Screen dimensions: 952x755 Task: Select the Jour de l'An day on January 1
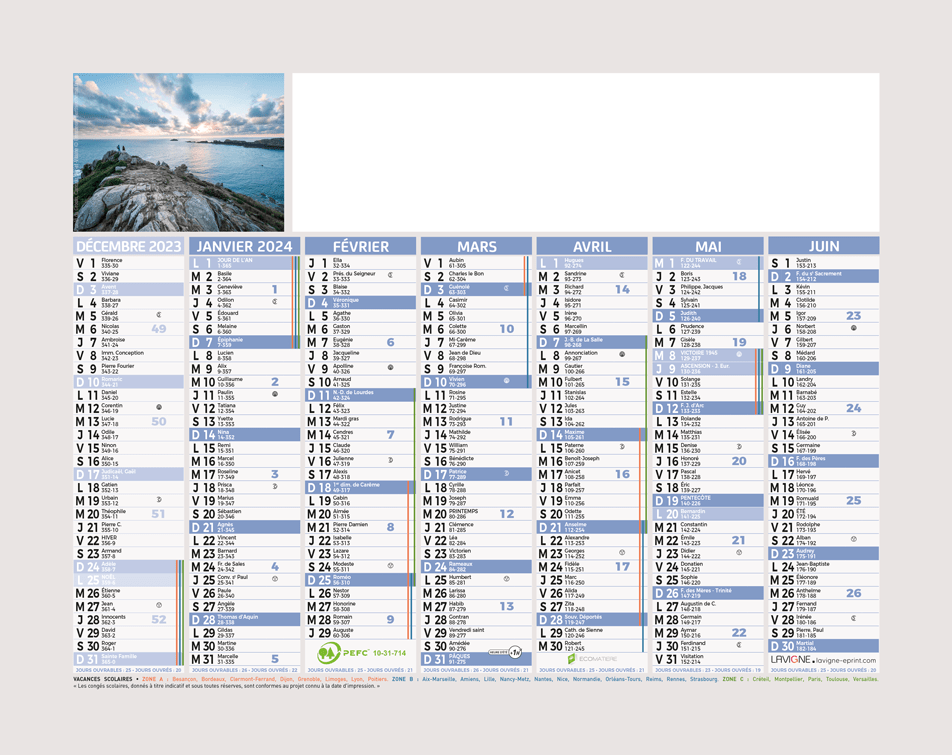click(240, 263)
